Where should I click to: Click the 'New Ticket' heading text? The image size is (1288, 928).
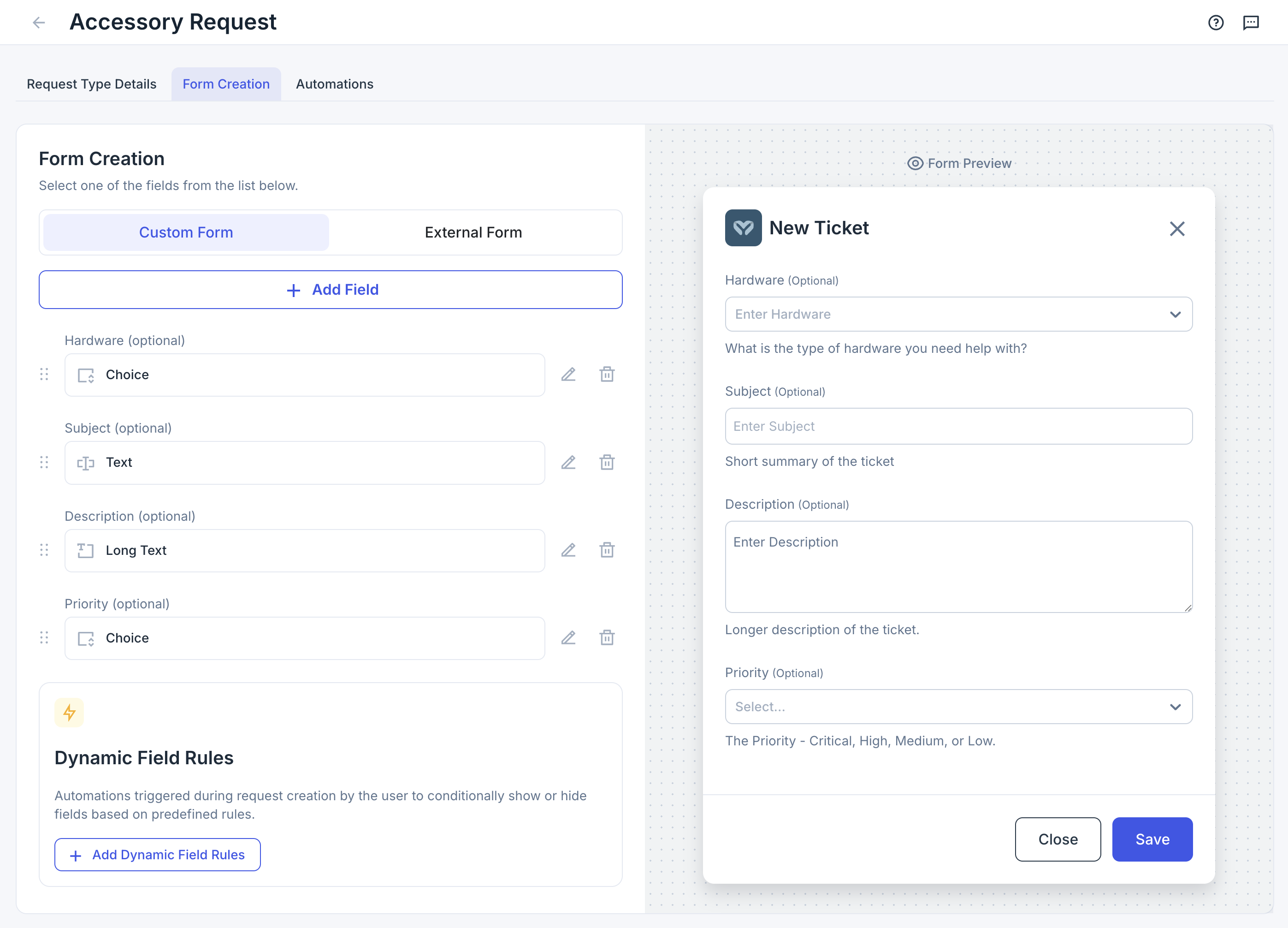pyautogui.click(x=819, y=228)
